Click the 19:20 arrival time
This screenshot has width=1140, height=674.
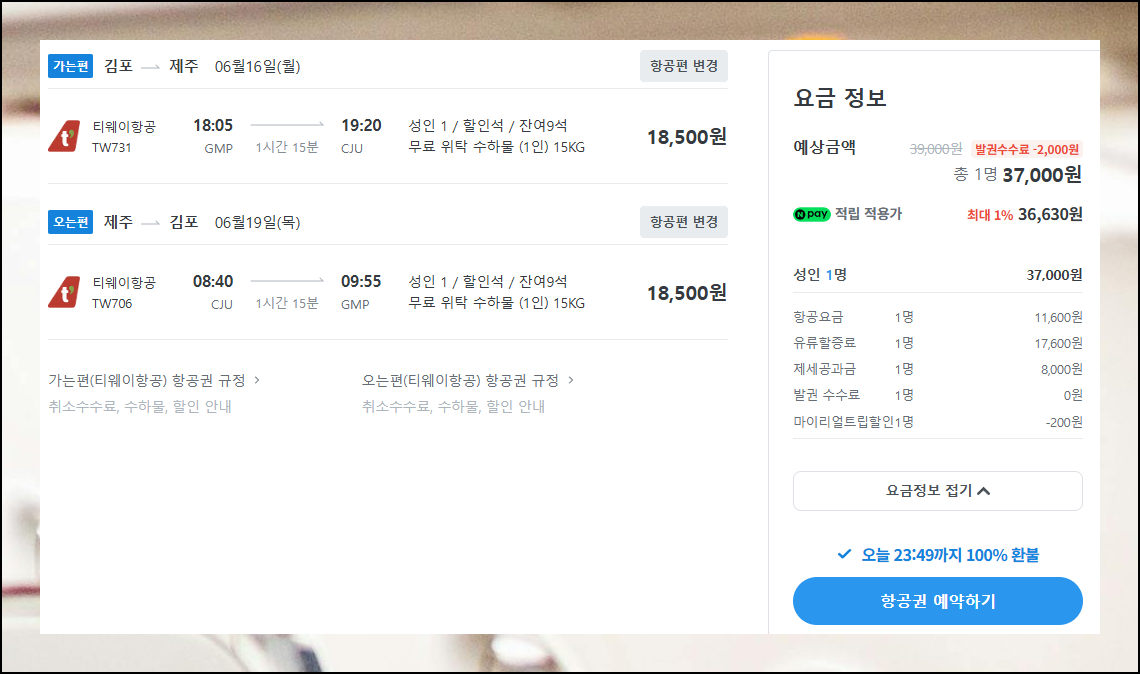[361, 126]
